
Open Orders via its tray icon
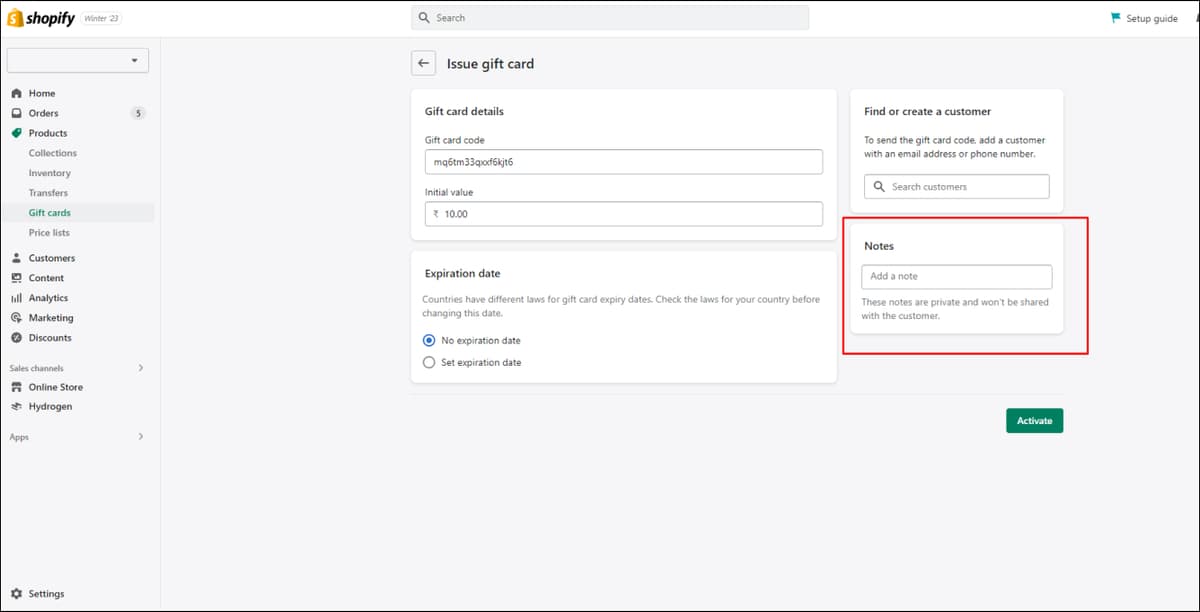[x=16, y=113]
